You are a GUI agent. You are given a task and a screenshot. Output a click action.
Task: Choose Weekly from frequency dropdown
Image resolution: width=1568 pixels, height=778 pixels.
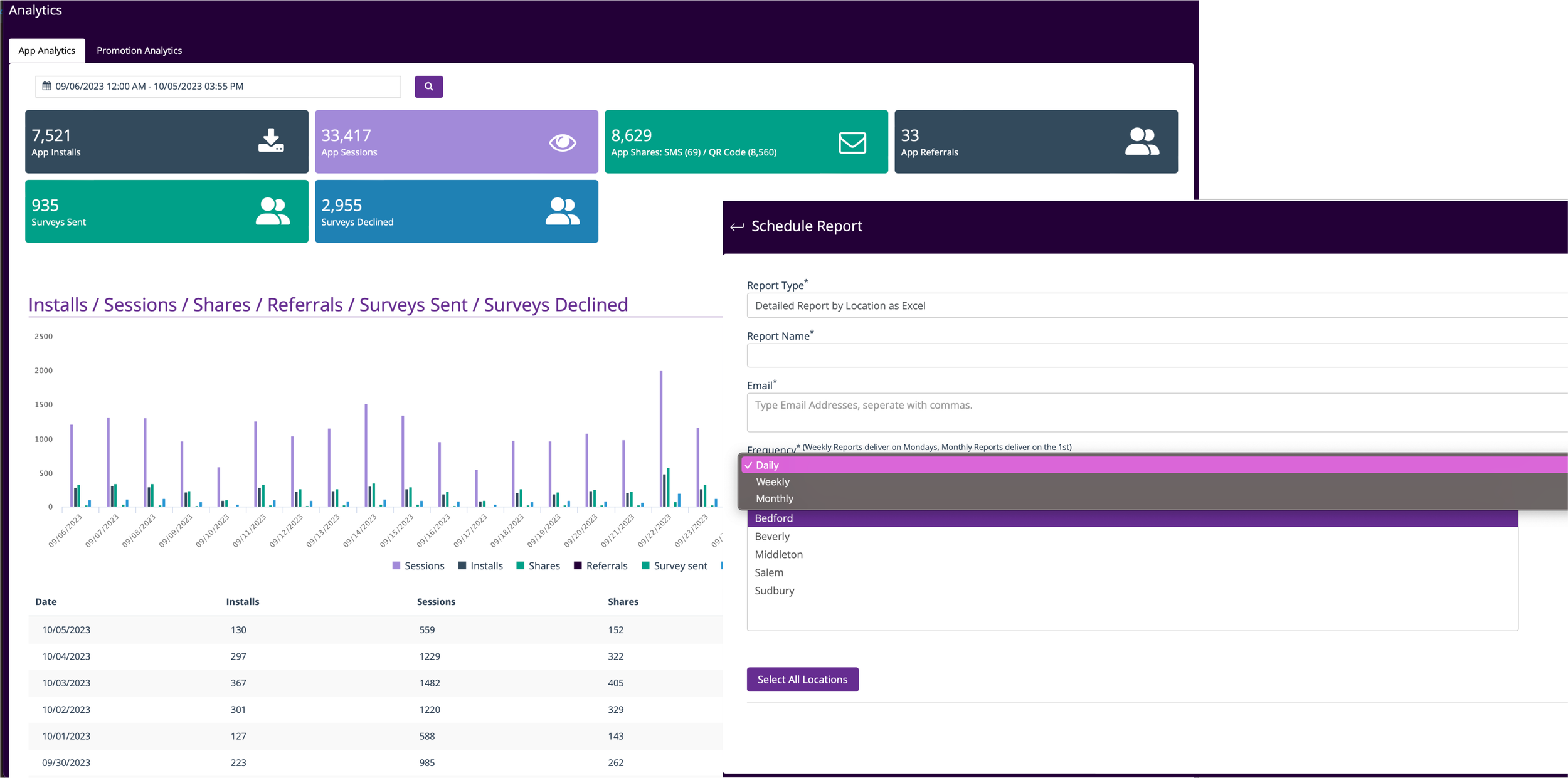[x=772, y=481]
